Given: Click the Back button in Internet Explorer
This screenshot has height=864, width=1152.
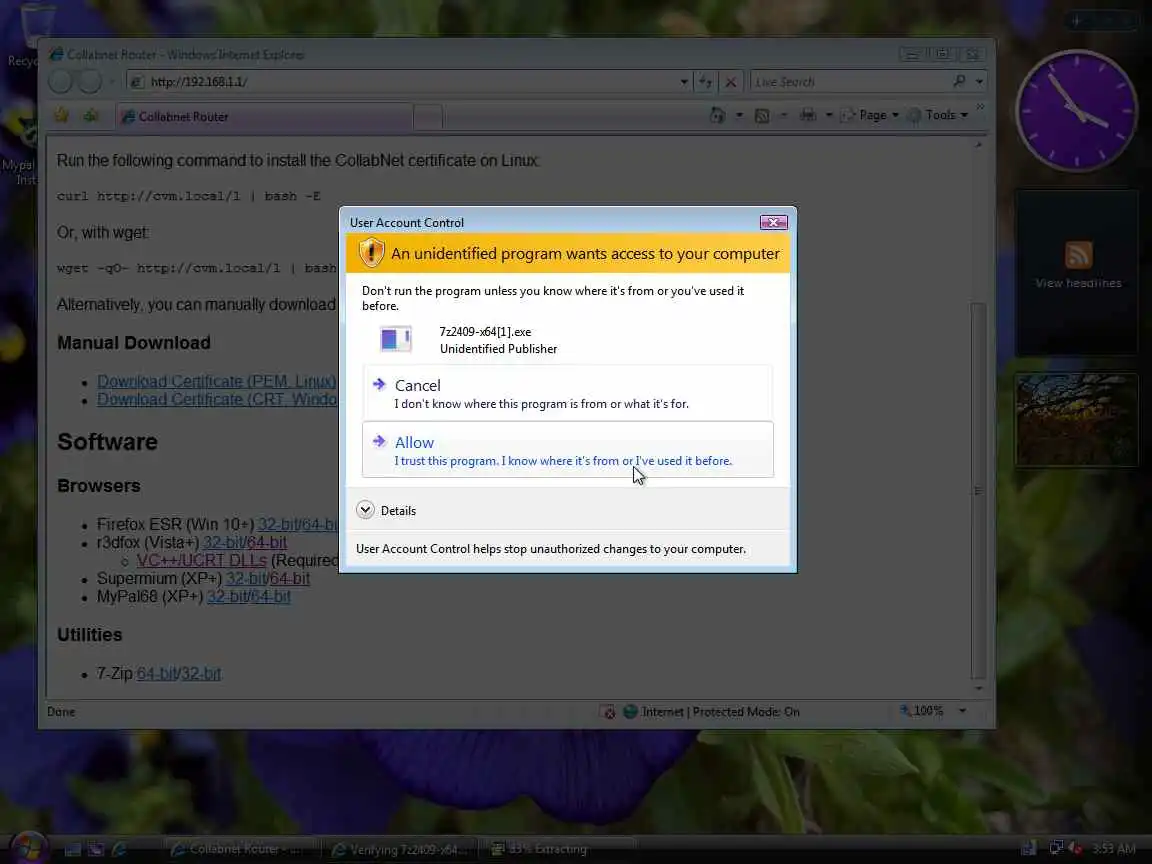Looking at the screenshot, I should [x=60, y=82].
